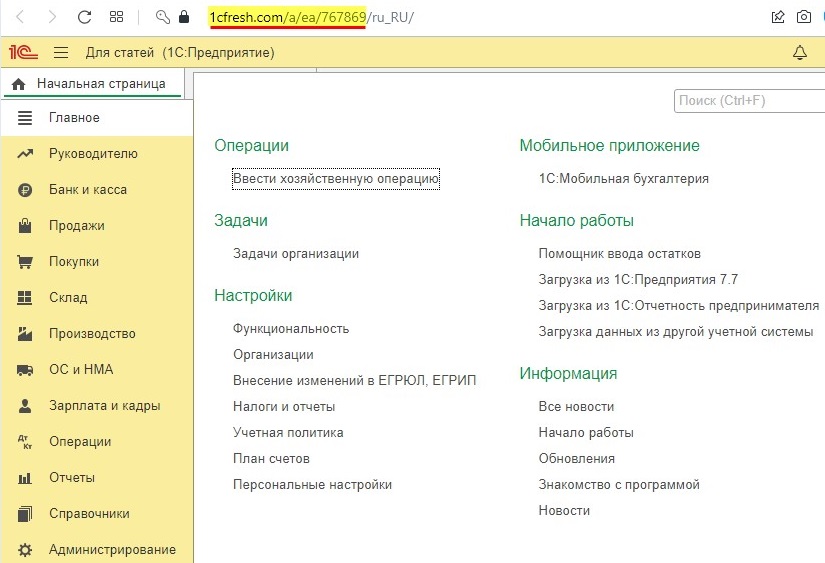Open Загрузка из 1С:Отчетность предпринимателя link
Image resolution: width=825 pixels, height=563 pixels.
pyautogui.click(x=679, y=306)
